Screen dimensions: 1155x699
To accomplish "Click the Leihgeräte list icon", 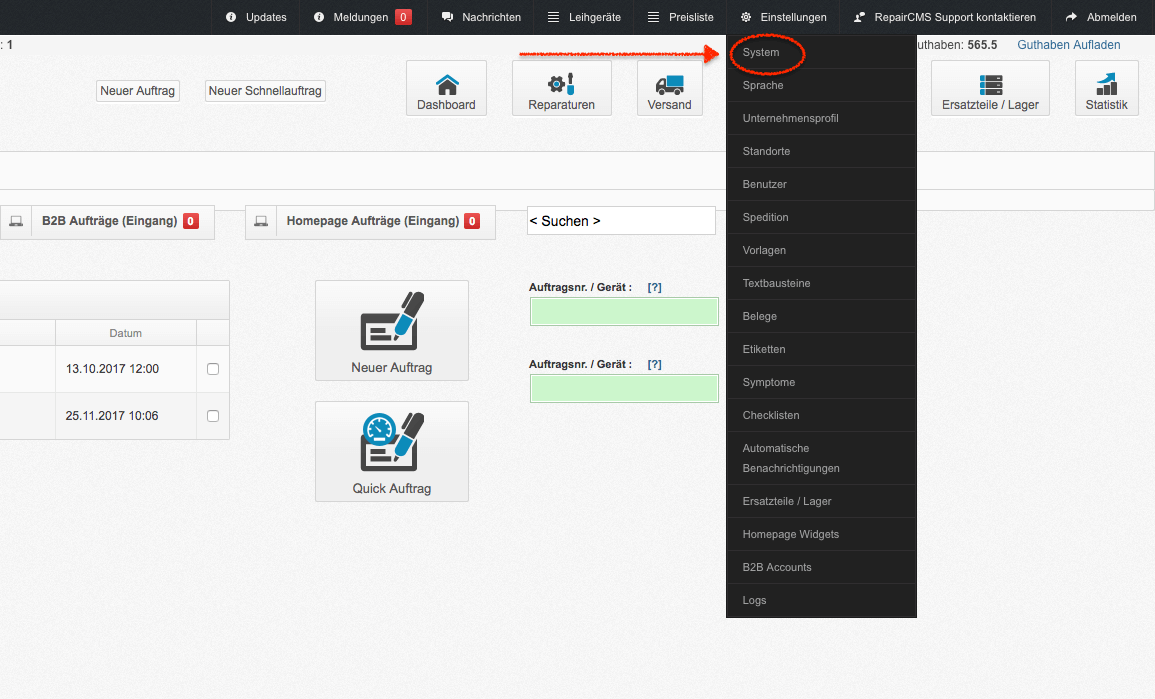I will pos(553,17).
